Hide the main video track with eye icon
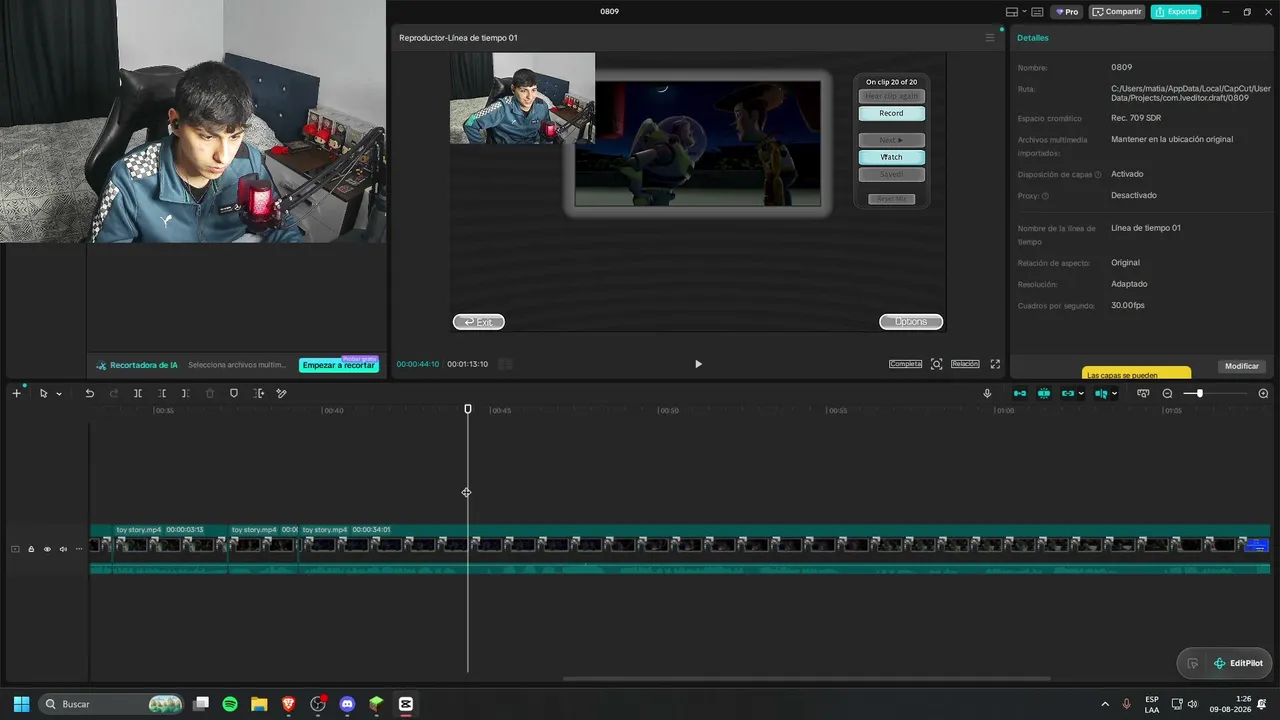 pyautogui.click(x=47, y=549)
